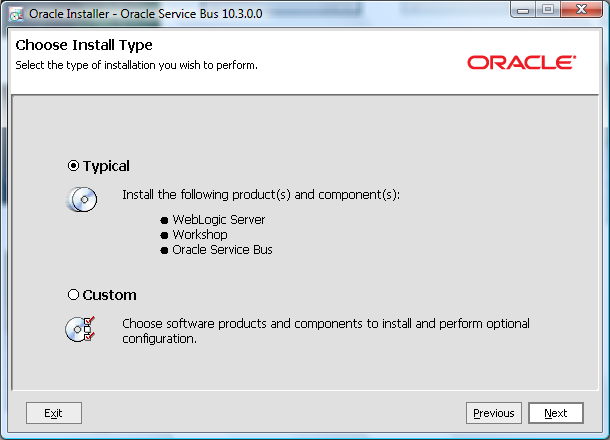
Task: Exit the installer with Exit button
Action: click(54, 413)
